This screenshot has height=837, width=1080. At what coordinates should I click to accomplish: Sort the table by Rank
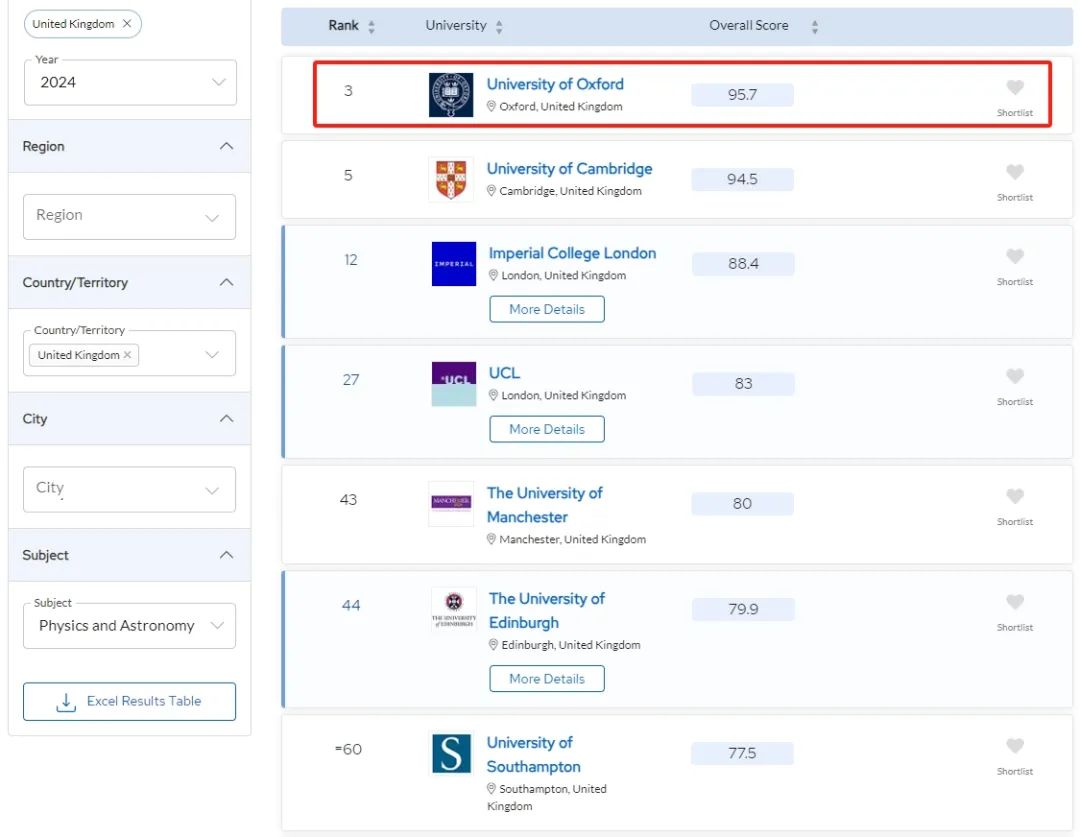point(371,26)
